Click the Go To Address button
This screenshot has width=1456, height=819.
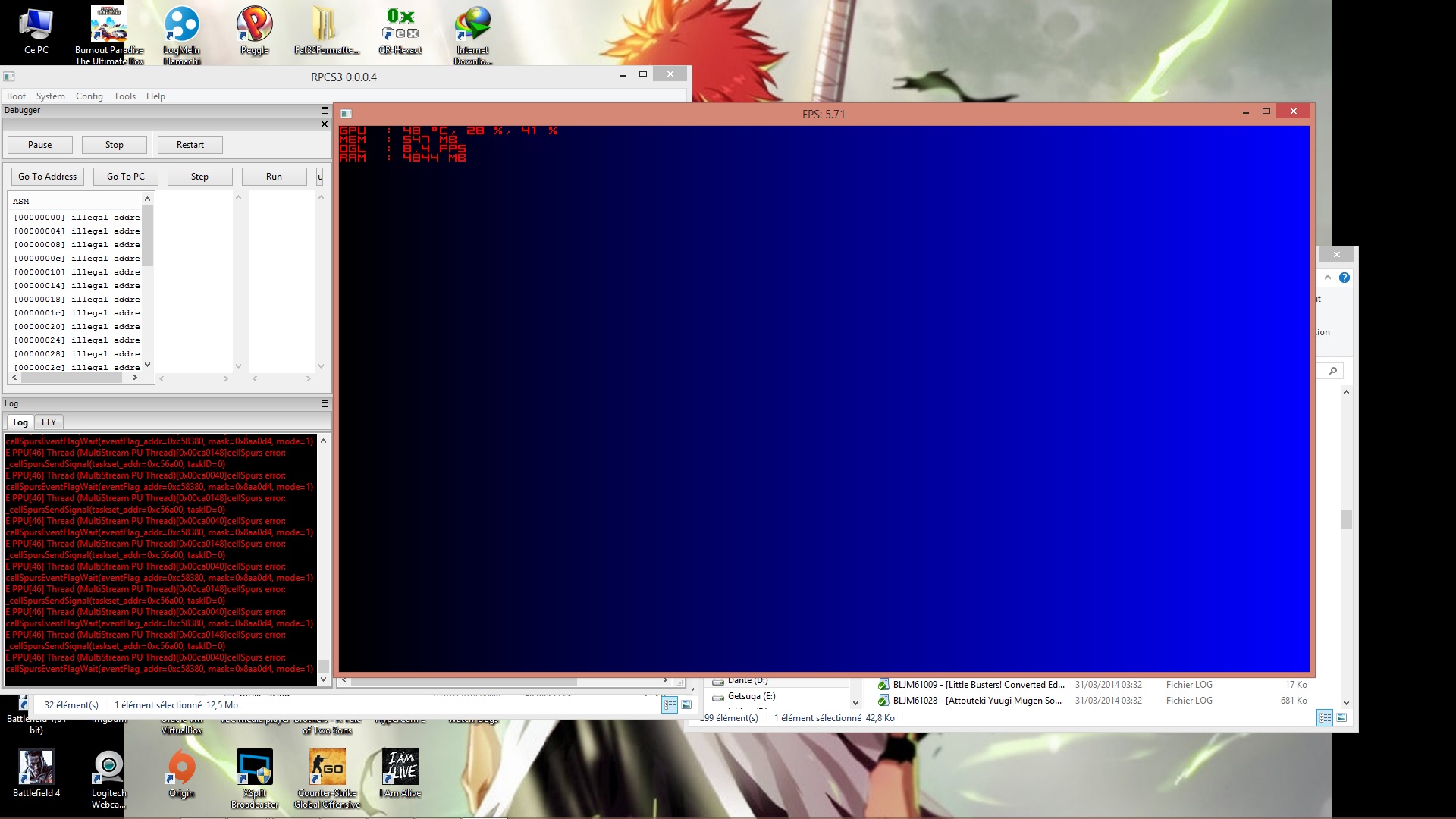click(47, 177)
